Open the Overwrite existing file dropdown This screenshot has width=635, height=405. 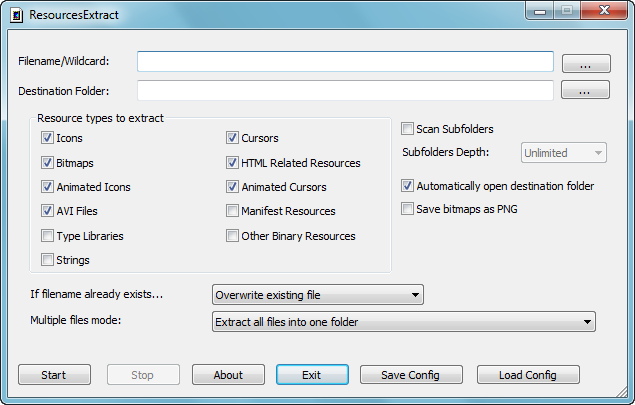(x=318, y=294)
